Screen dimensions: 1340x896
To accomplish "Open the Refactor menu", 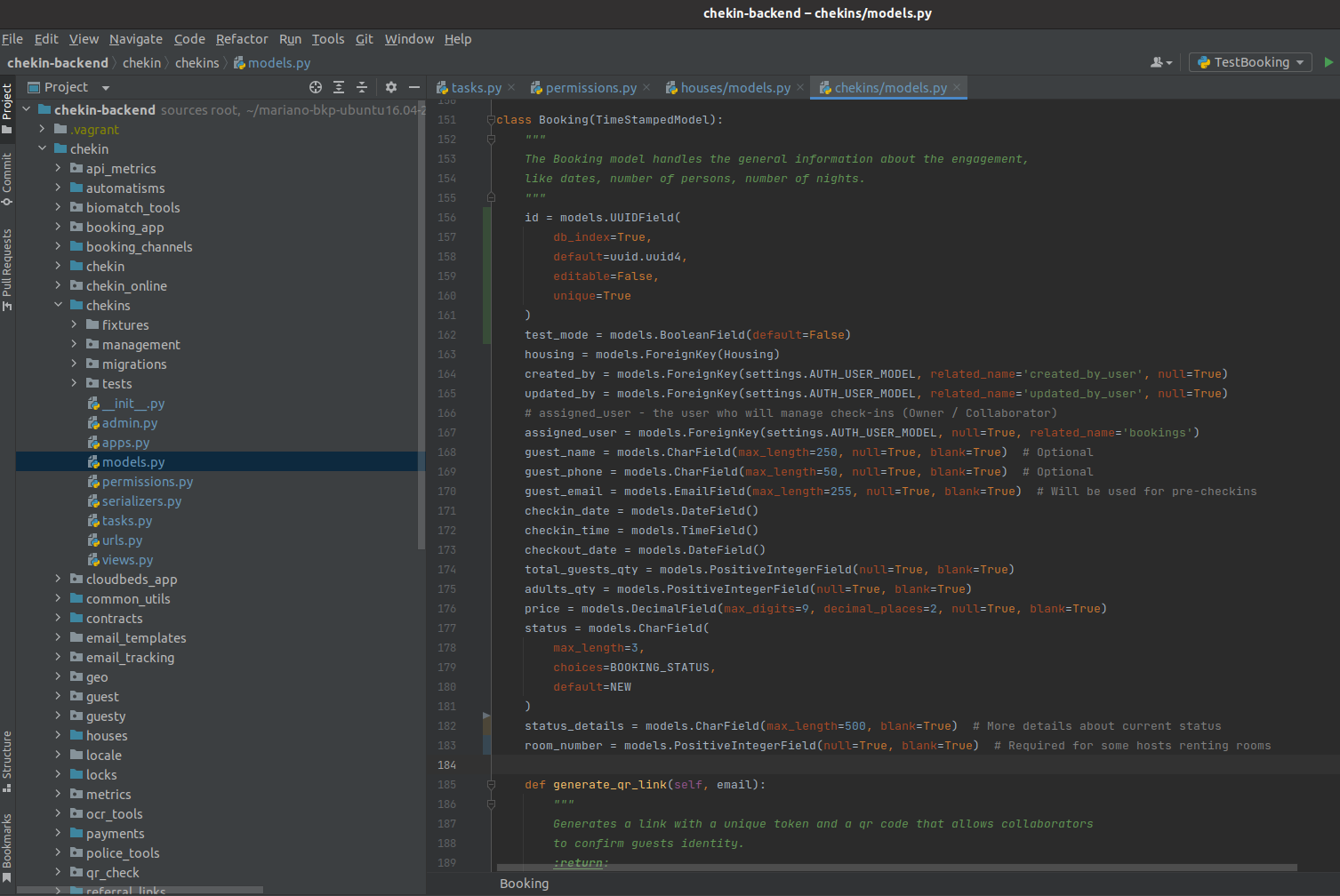I will coord(241,39).
